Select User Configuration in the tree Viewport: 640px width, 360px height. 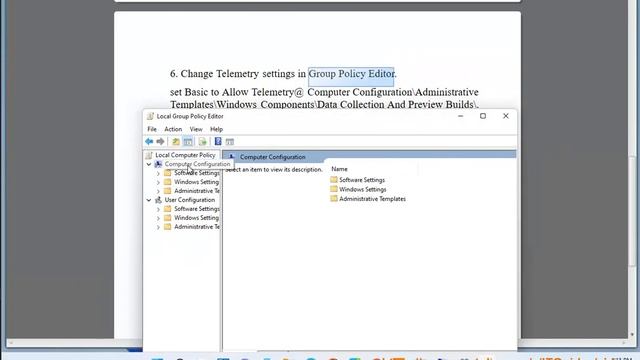point(189,200)
